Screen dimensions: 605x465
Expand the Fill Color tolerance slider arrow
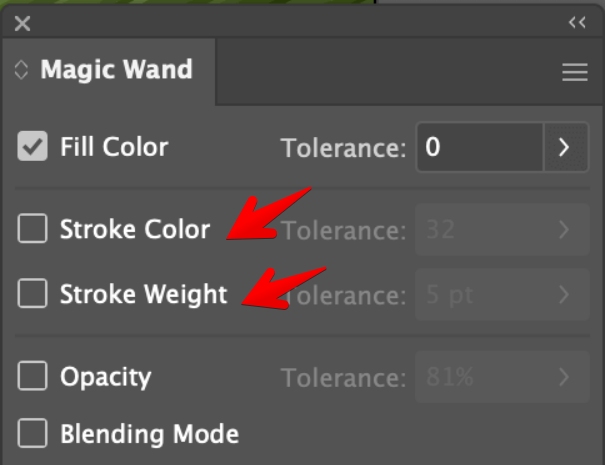pyautogui.click(x=565, y=148)
